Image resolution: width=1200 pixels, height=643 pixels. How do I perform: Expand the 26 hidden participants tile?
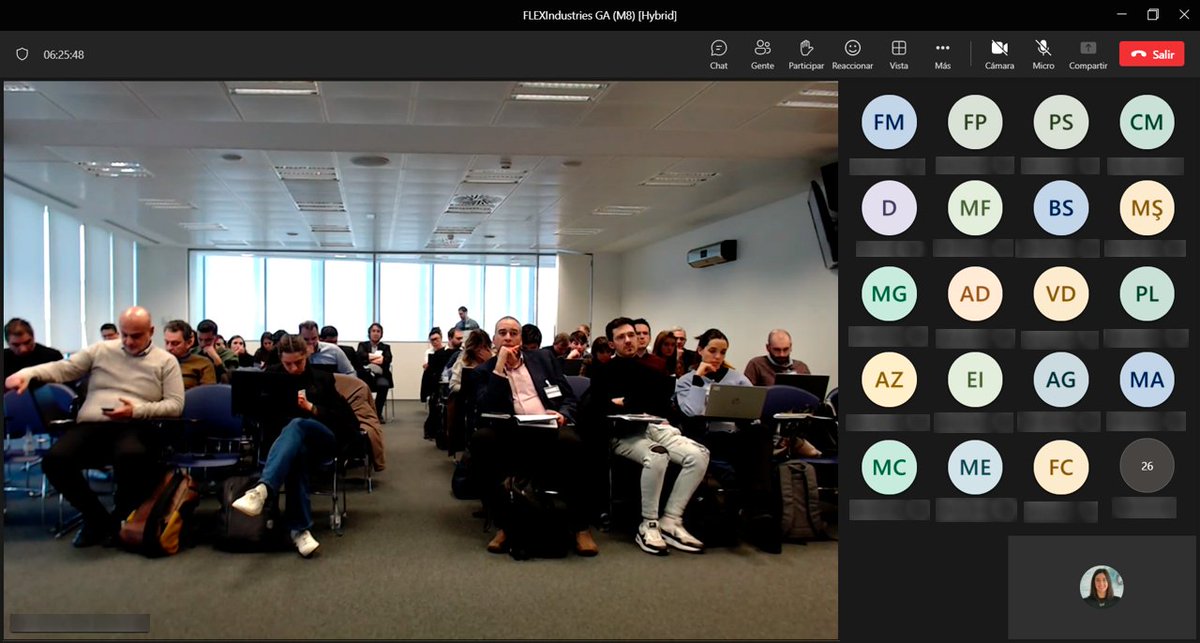tap(1145, 465)
